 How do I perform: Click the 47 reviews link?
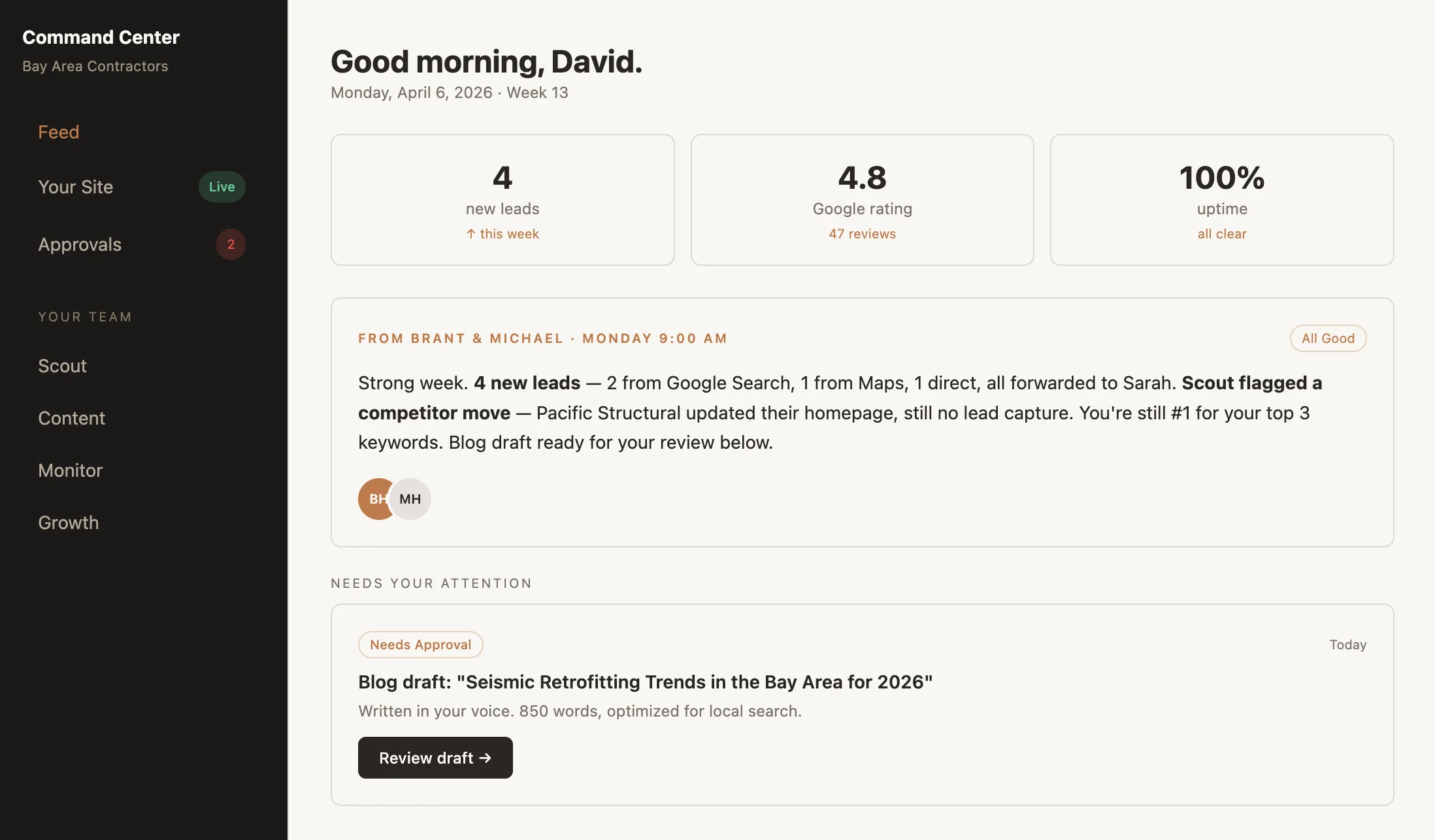(x=862, y=234)
